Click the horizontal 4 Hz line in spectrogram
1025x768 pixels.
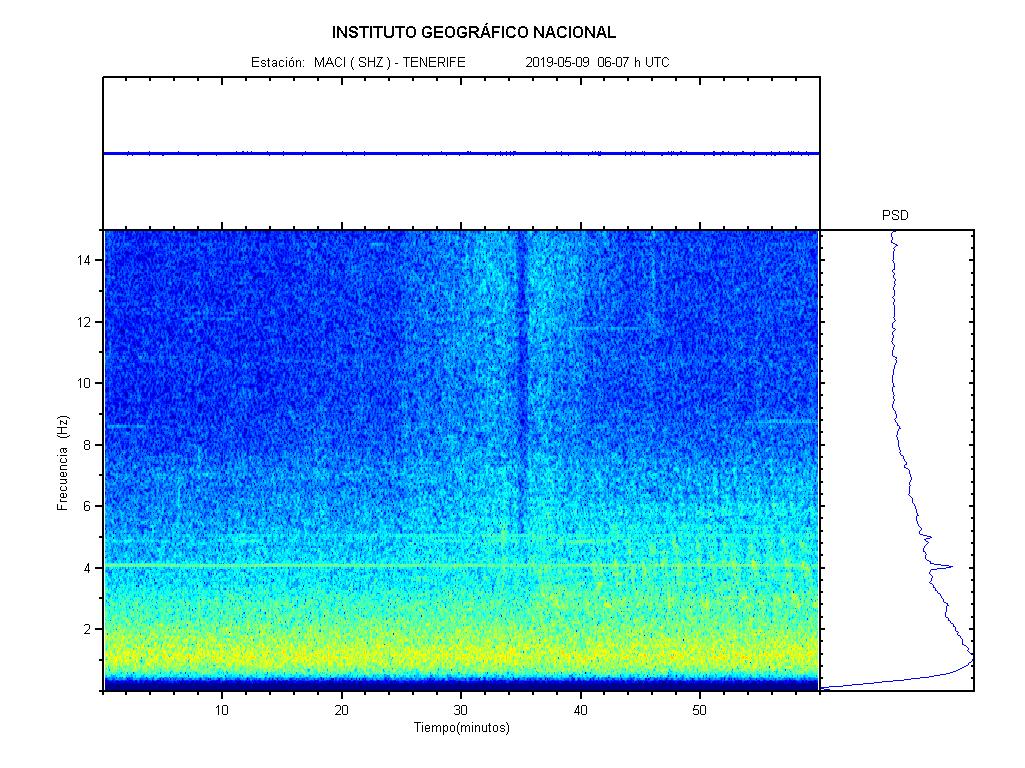(300, 566)
